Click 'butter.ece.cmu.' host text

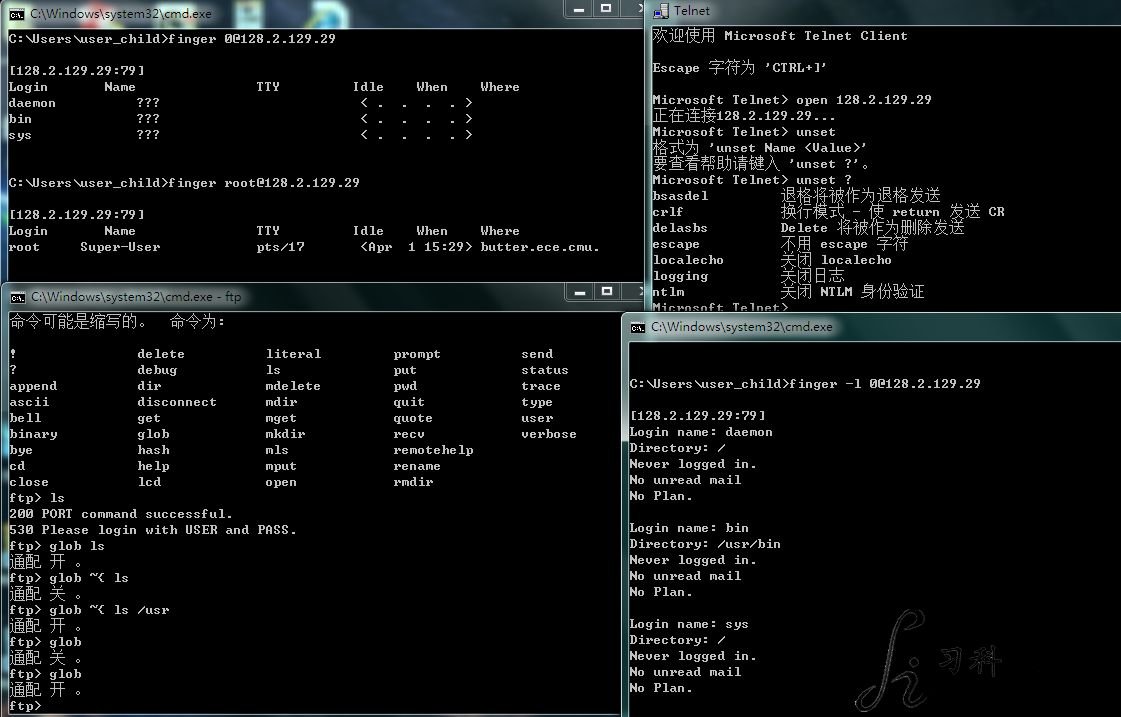point(540,247)
